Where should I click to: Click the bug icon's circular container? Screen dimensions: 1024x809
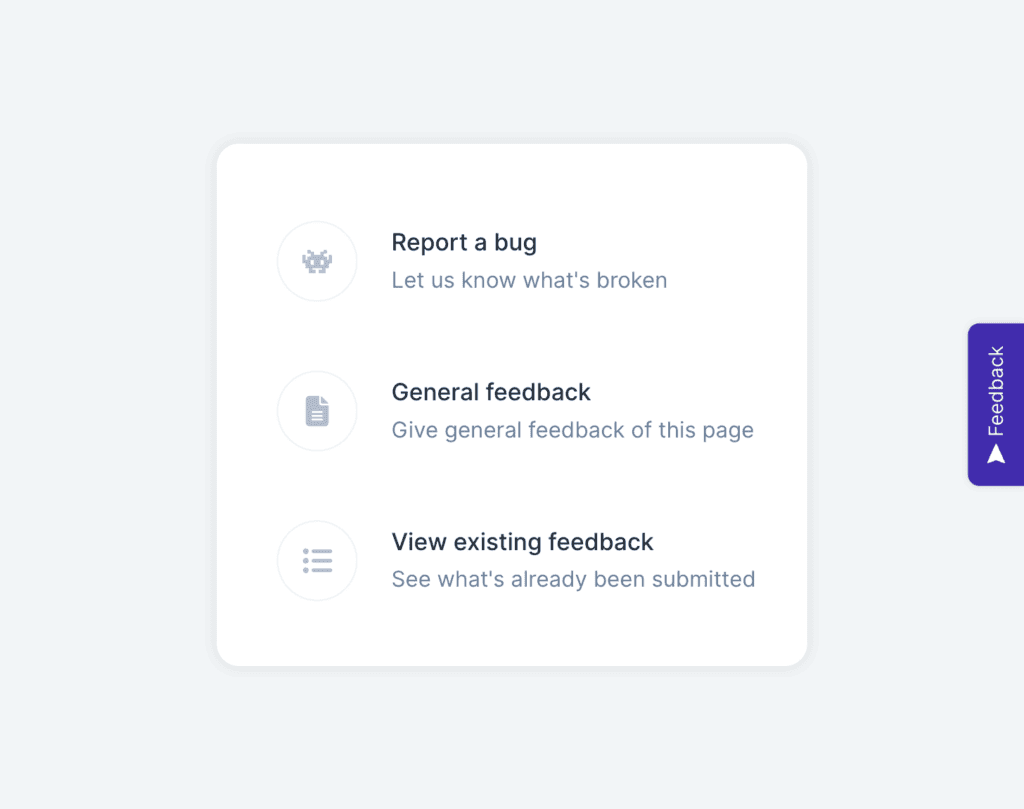click(x=317, y=261)
